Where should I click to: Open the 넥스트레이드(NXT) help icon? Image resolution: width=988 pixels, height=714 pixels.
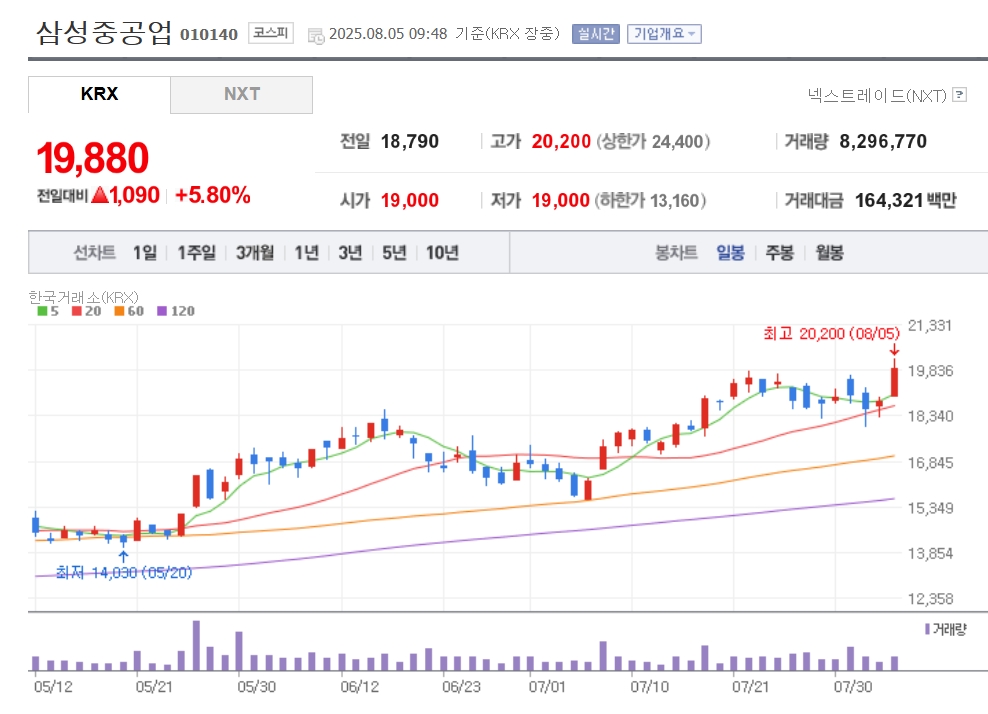click(959, 95)
